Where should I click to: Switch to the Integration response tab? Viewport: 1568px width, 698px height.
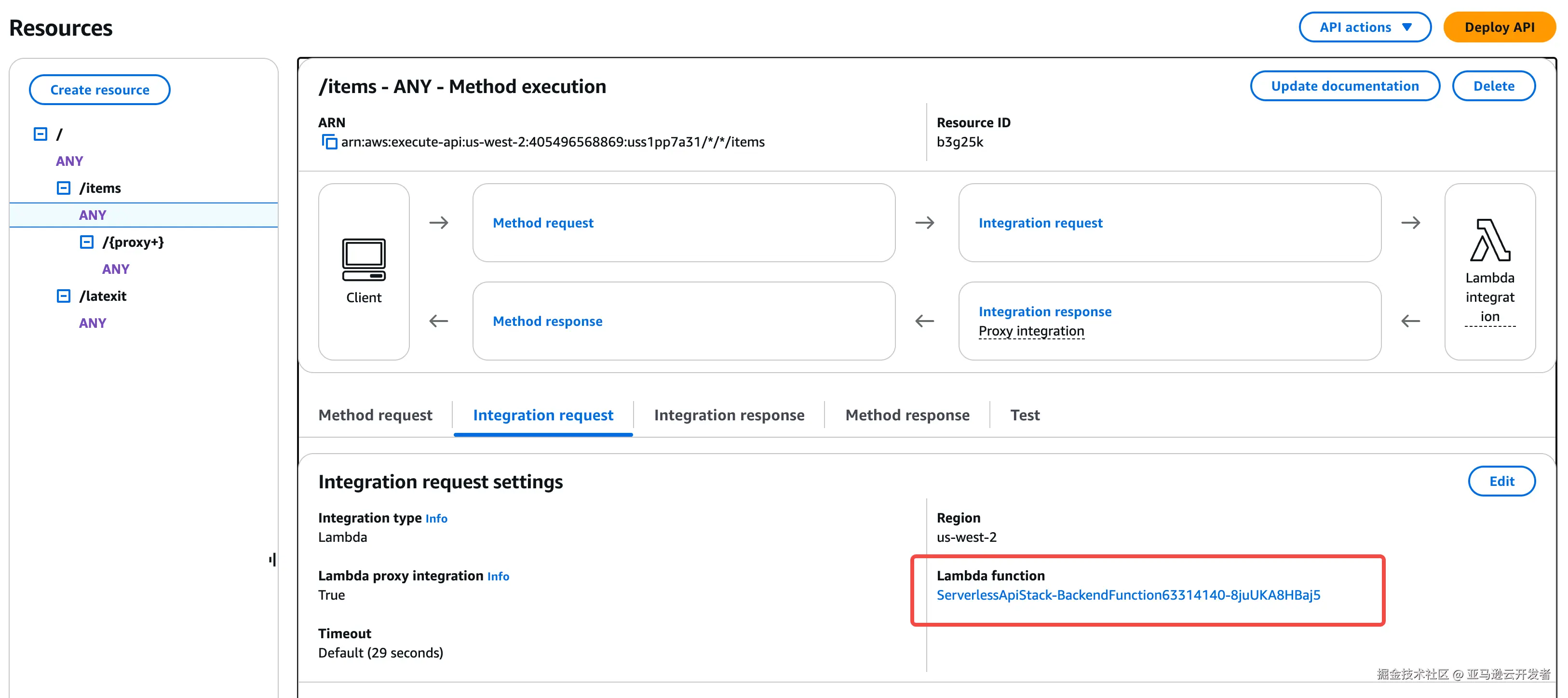click(x=729, y=415)
